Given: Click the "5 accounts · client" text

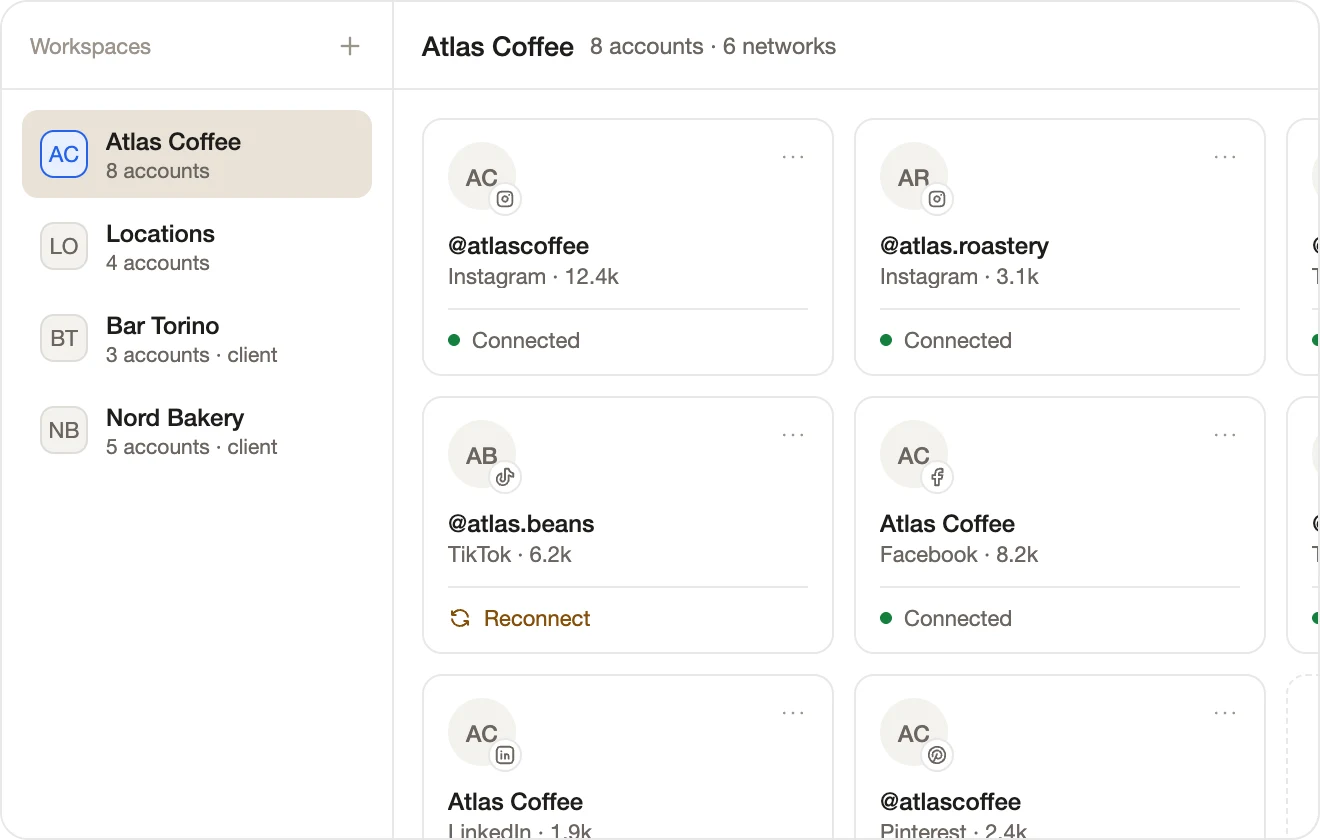Looking at the screenshot, I should click(192, 447).
